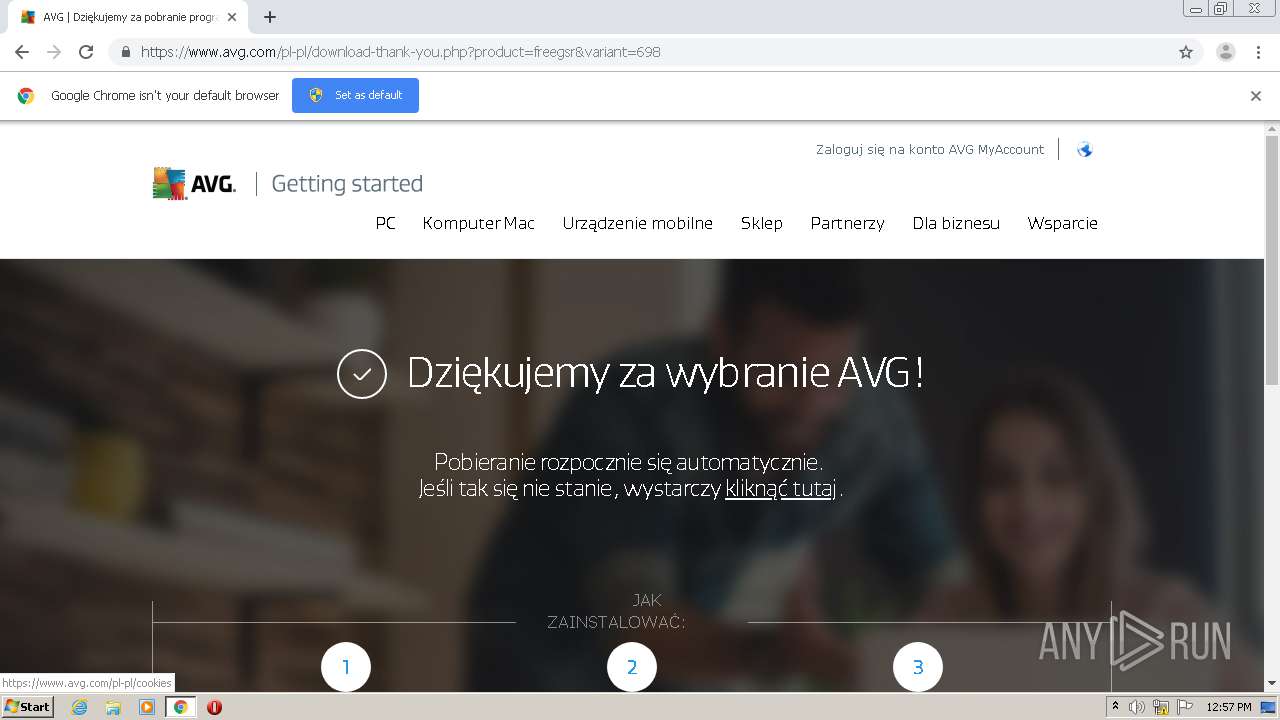Close the AVG browser tab
This screenshot has height=720, width=1280.
(232, 17)
